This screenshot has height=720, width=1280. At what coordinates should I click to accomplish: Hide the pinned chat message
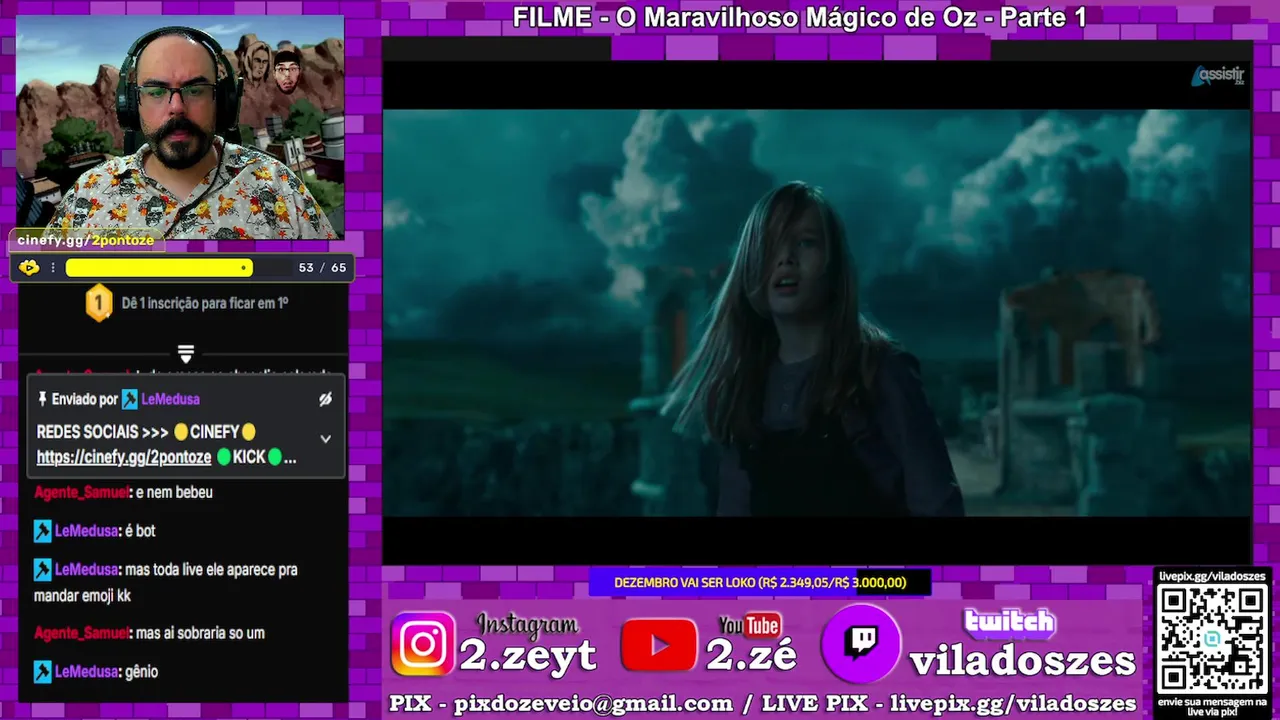[325, 399]
